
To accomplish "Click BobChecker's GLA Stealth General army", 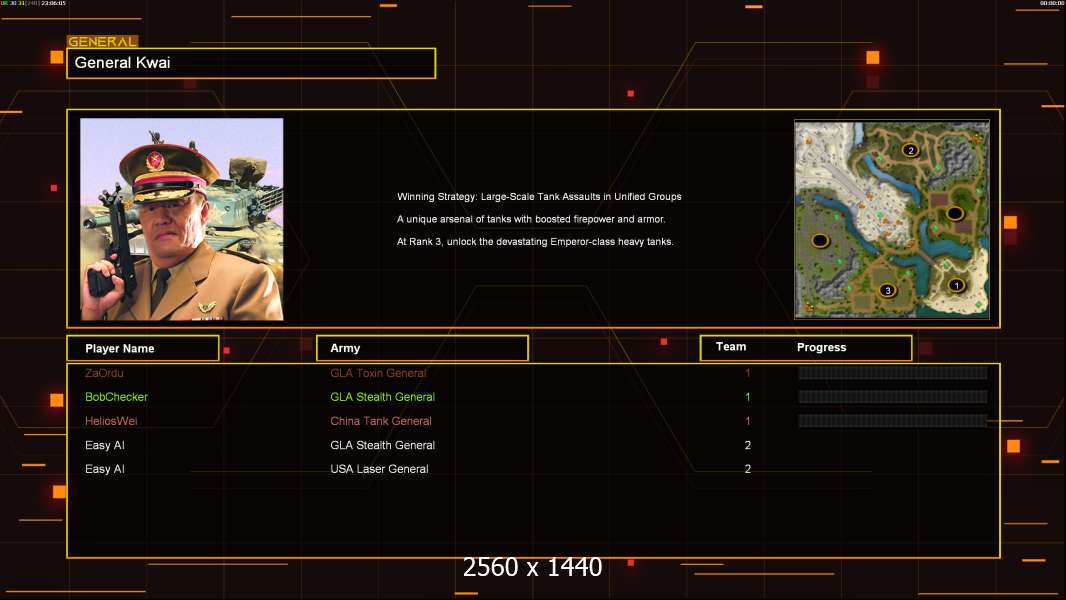I will click(382, 397).
